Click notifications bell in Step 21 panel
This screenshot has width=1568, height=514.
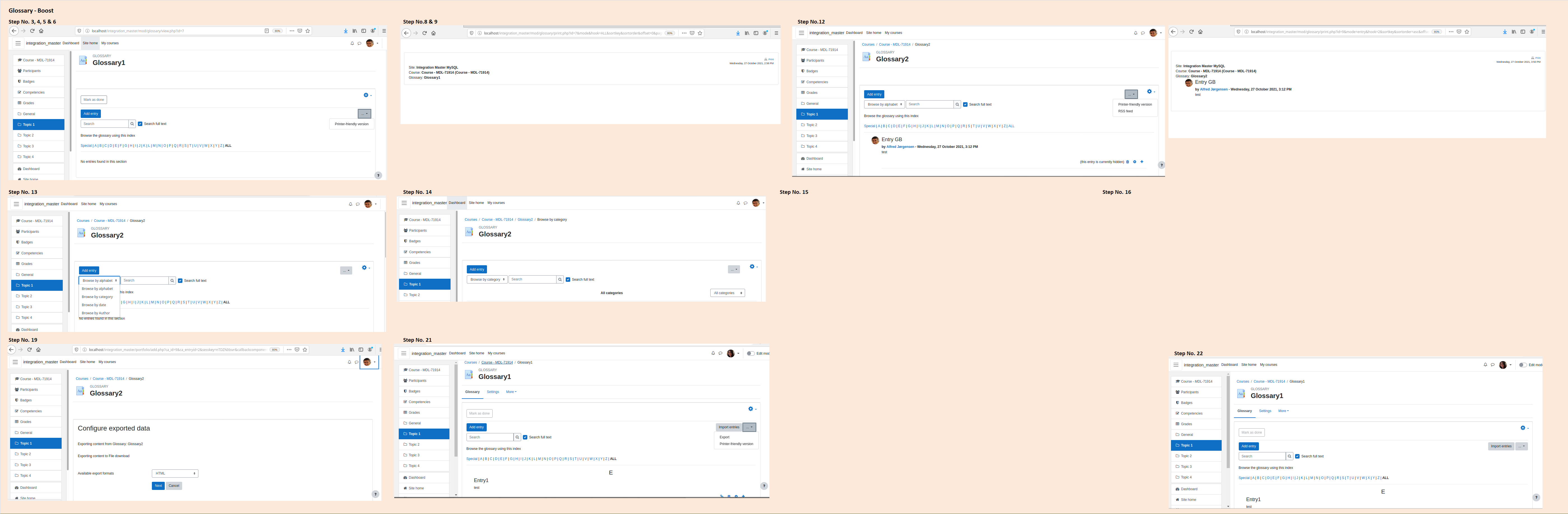pyautogui.click(x=713, y=353)
